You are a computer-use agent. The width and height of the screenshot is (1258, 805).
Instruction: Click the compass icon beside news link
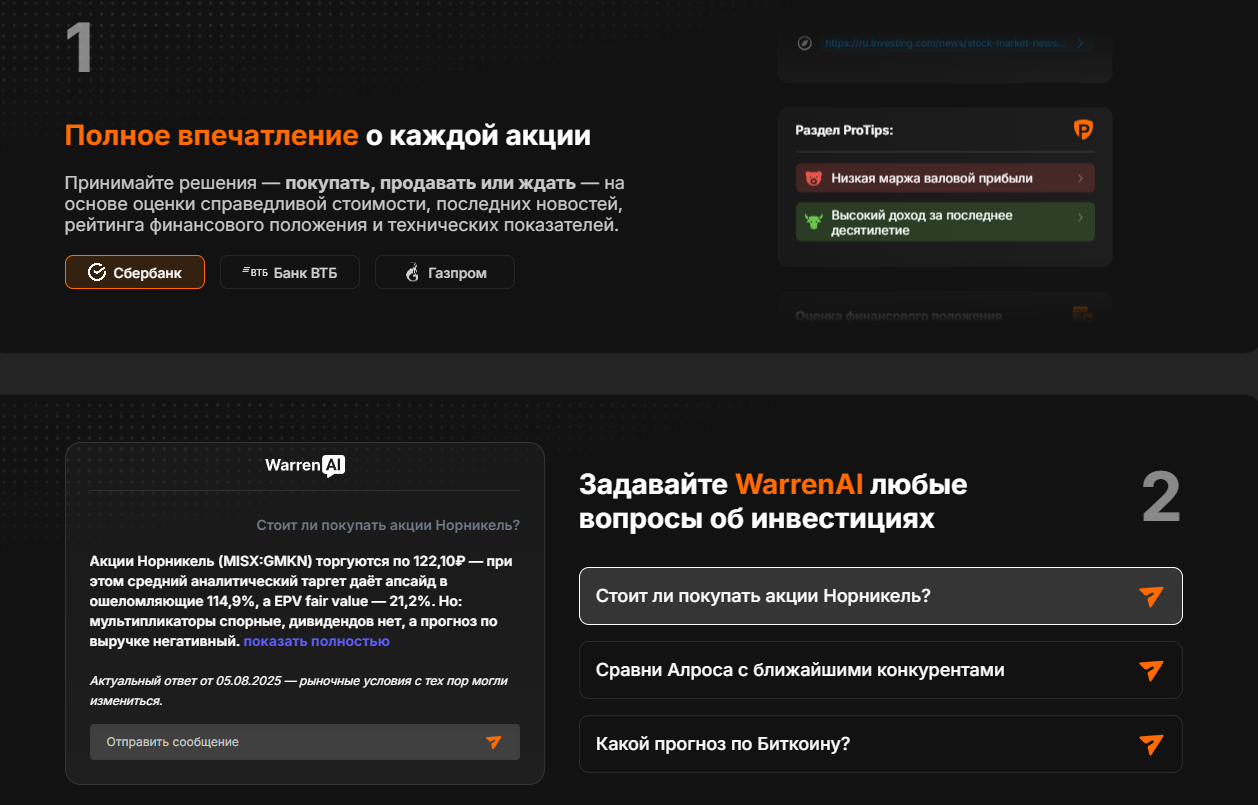805,44
